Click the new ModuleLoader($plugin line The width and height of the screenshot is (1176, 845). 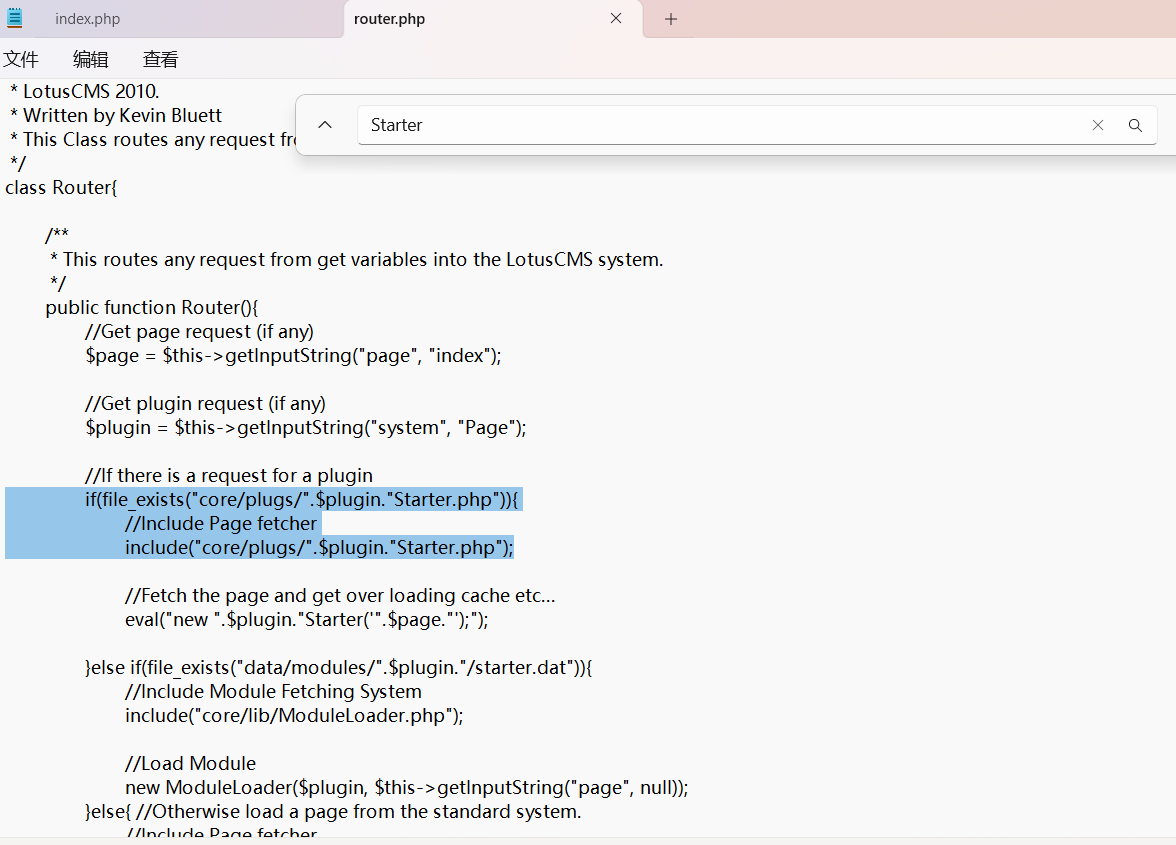tap(406, 787)
